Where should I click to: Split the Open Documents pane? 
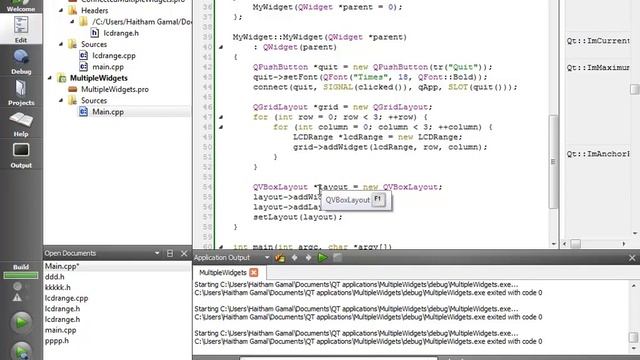(170, 253)
